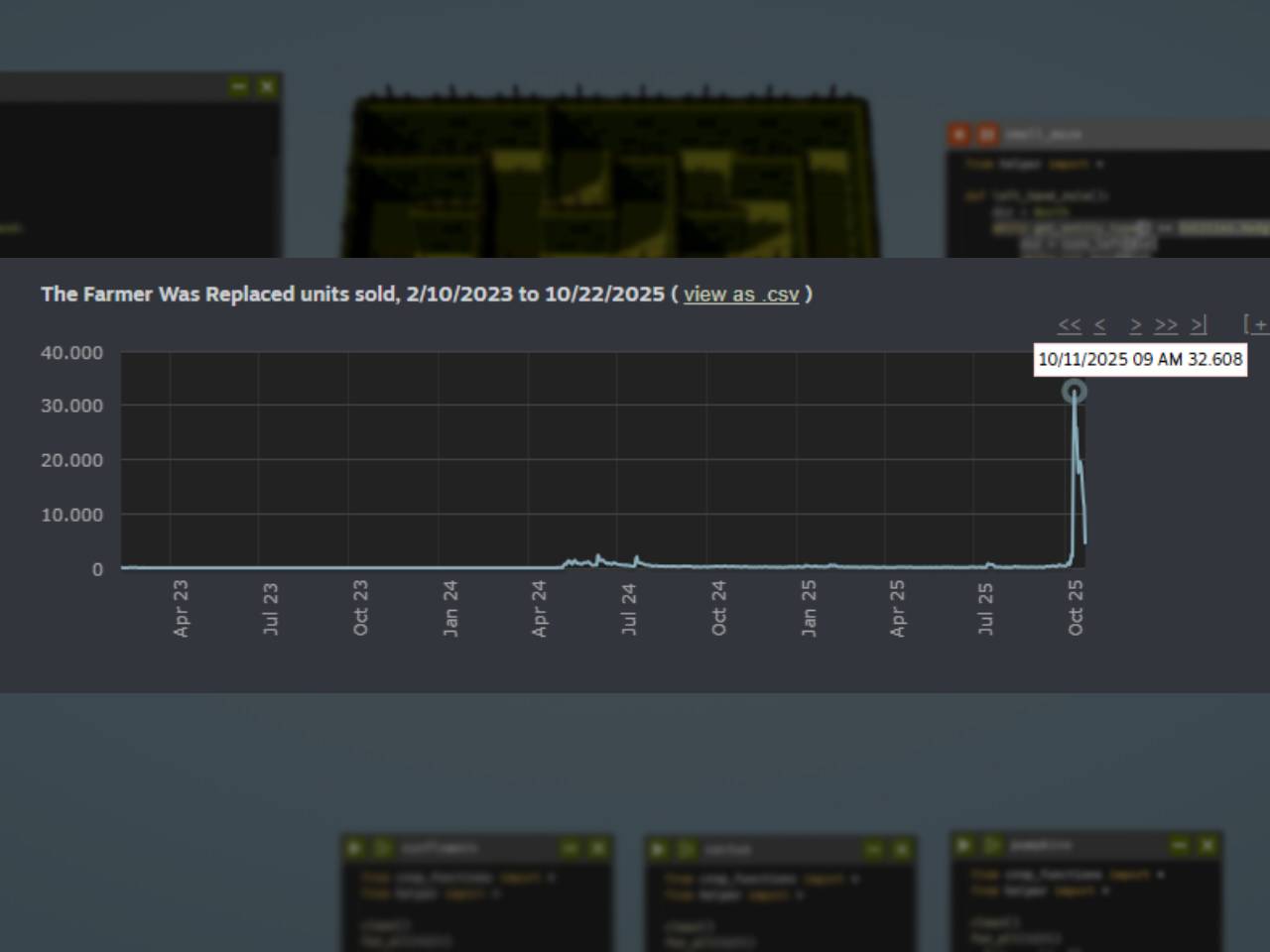1270x952 pixels.
Task: Click the run button on bottom-middle code window
Action: tap(659, 850)
